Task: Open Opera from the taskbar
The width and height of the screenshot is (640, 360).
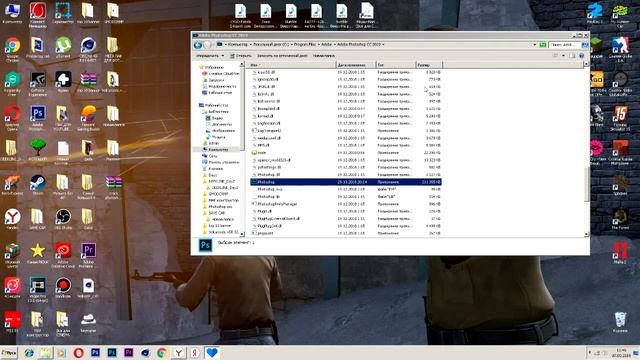Action: coord(78,353)
